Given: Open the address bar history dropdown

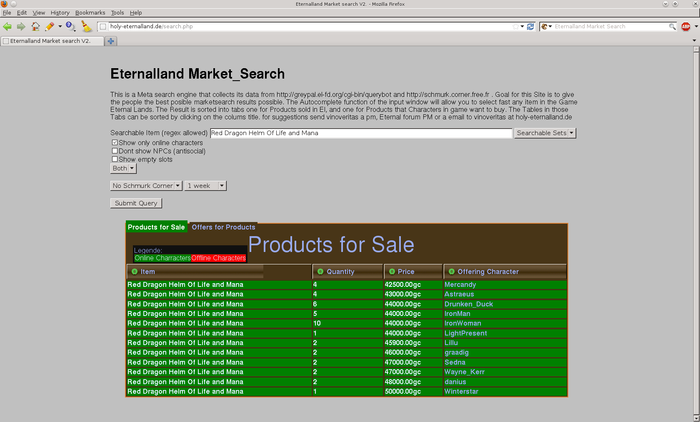Looking at the screenshot, I should [x=522, y=27].
